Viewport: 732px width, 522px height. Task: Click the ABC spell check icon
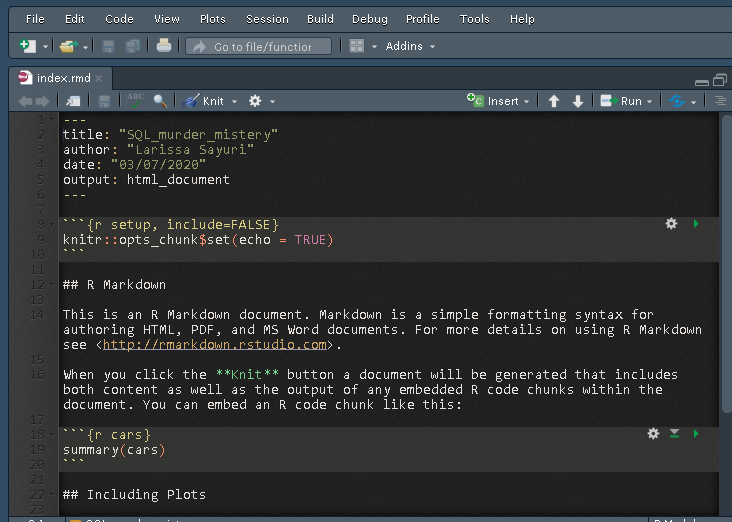[x=135, y=100]
